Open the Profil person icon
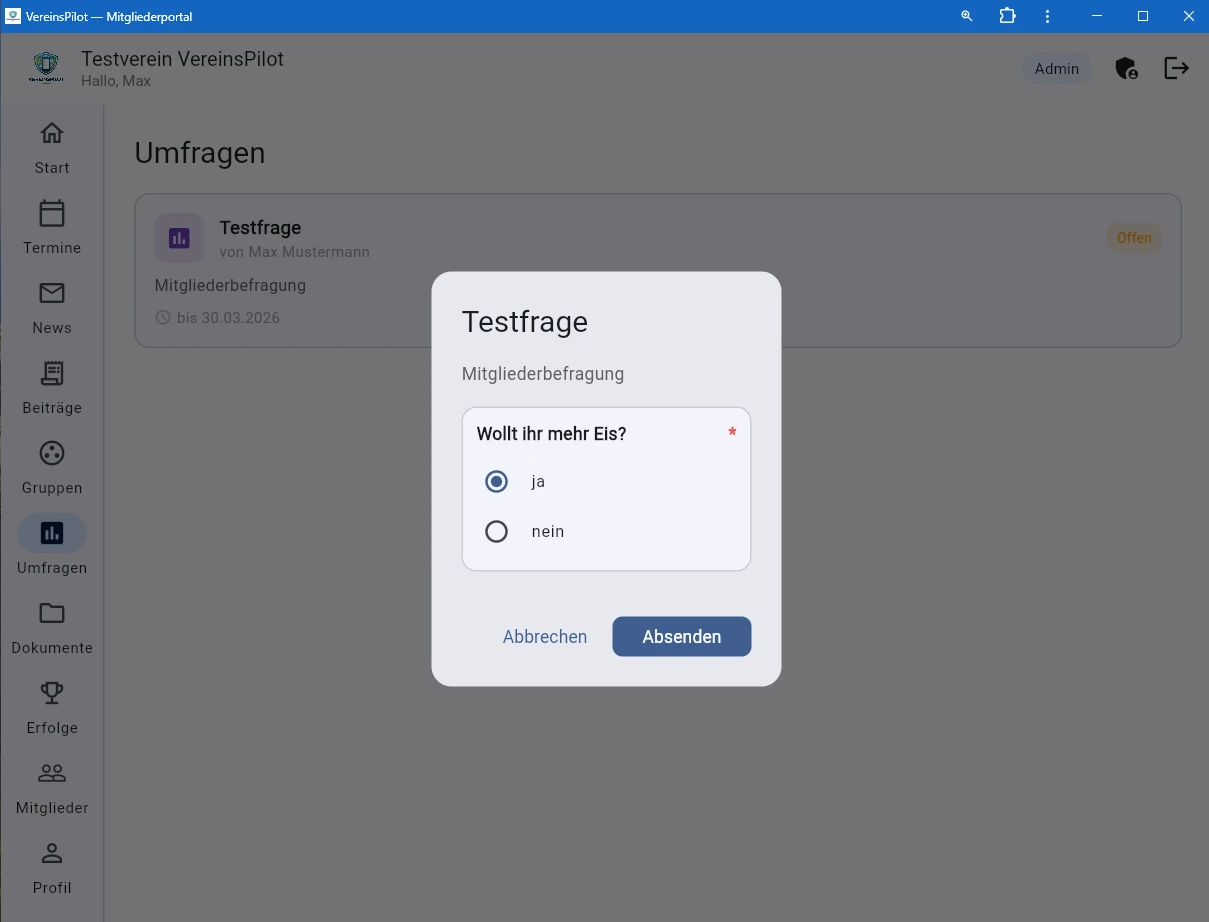This screenshot has height=922, width=1209. pos(52,853)
